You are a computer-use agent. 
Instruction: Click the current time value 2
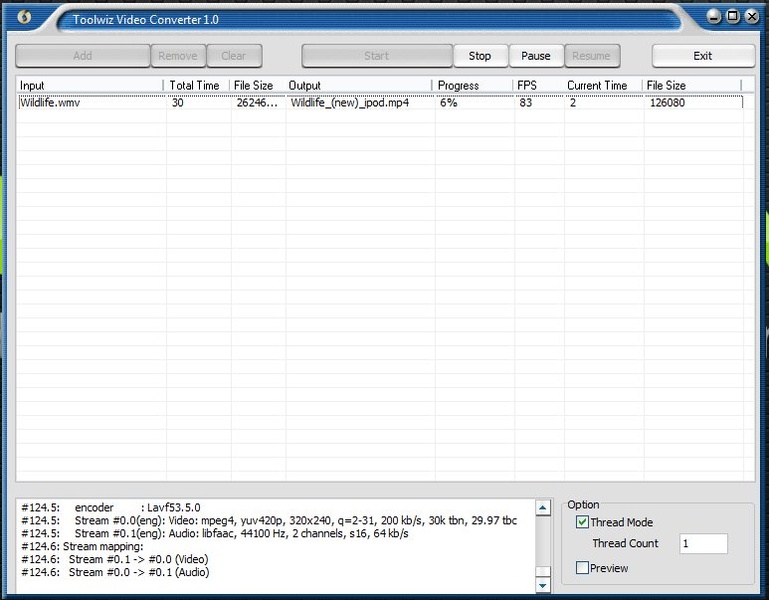click(573, 103)
